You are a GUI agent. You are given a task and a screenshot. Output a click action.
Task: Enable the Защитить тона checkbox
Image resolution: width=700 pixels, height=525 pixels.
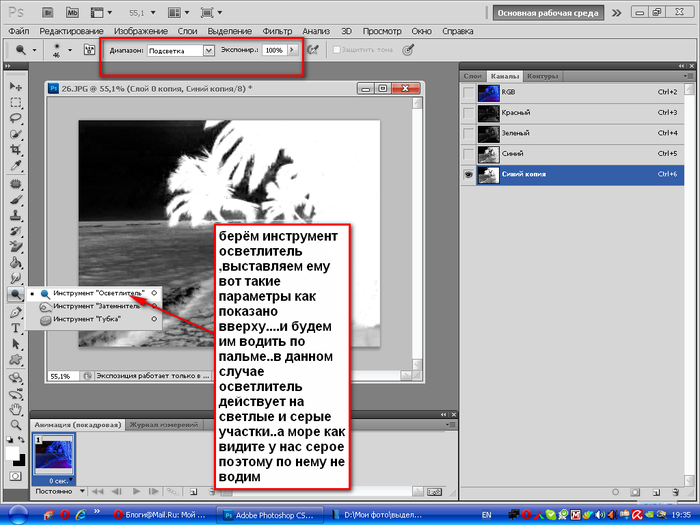(337, 50)
